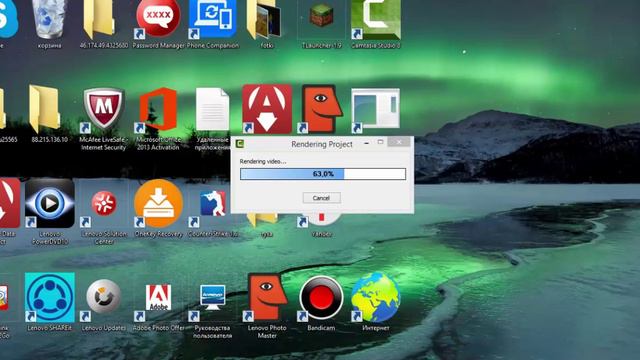Select the fotki folder
The height and width of the screenshot is (360, 640).
tap(264, 19)
